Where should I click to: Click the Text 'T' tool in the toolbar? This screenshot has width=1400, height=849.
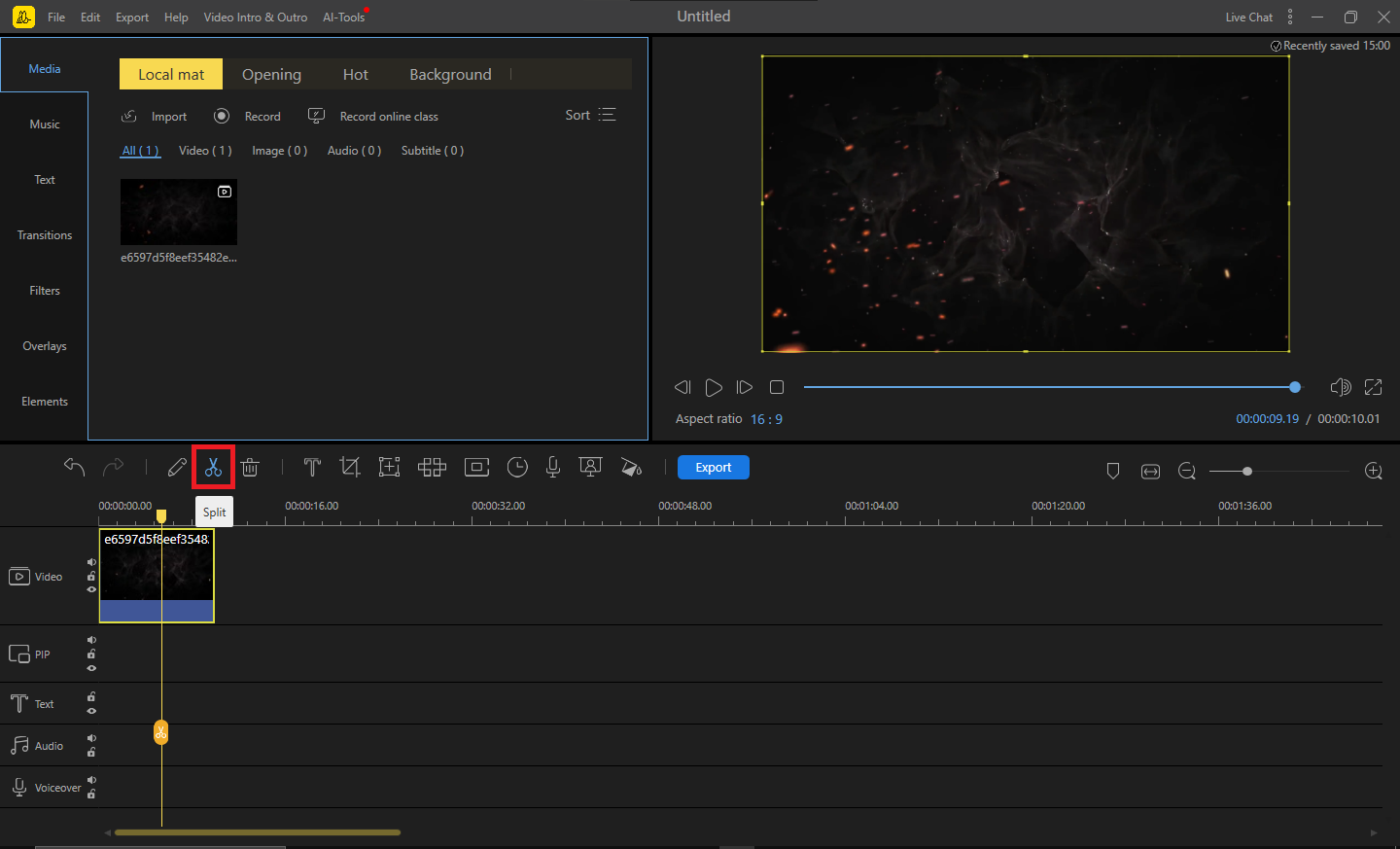(312, 468)
